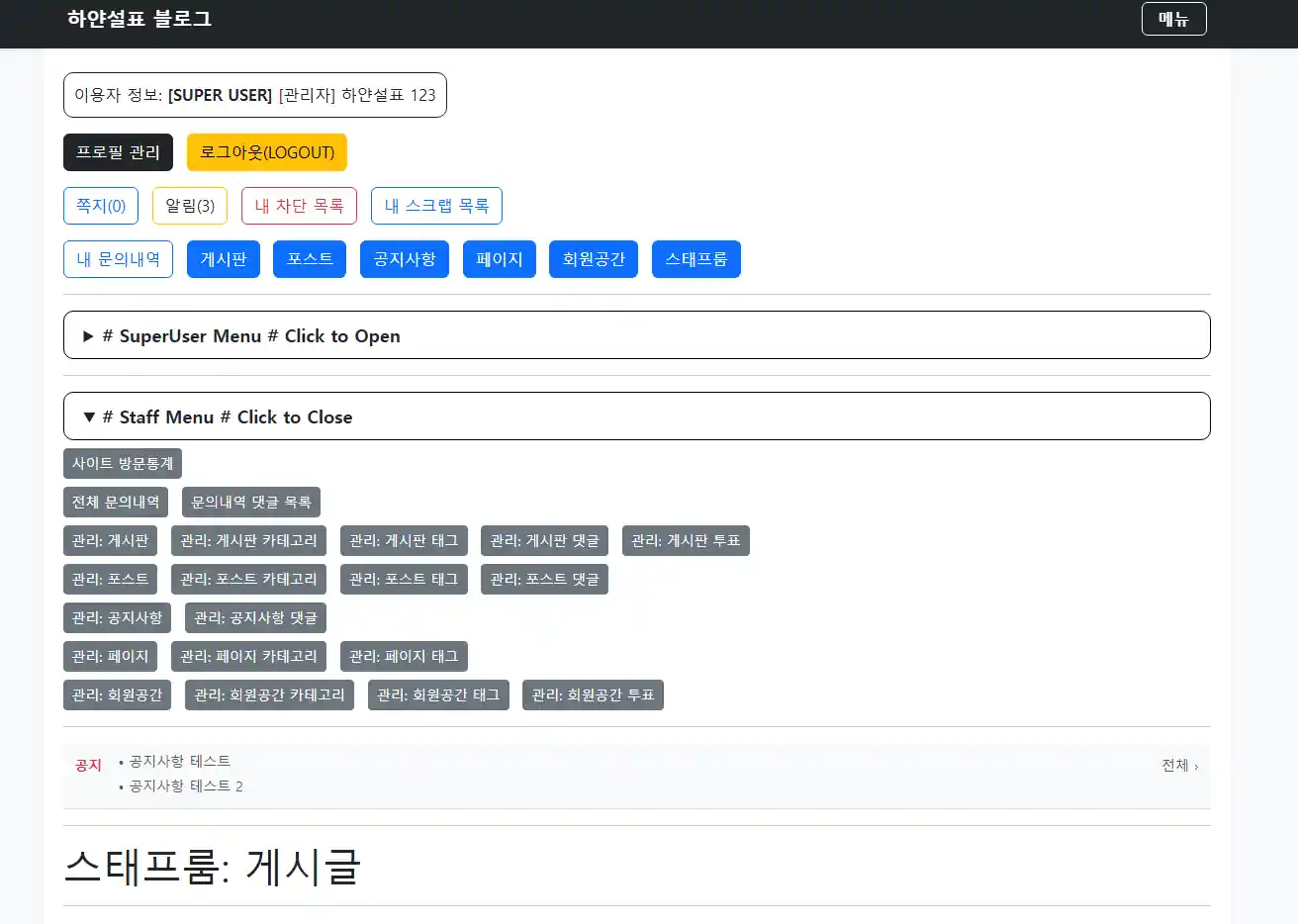Image resolution: width=1298 pixels, height=924 pixels.
Task: Click 관리: 게시판 카테고리
Action: 248,541
